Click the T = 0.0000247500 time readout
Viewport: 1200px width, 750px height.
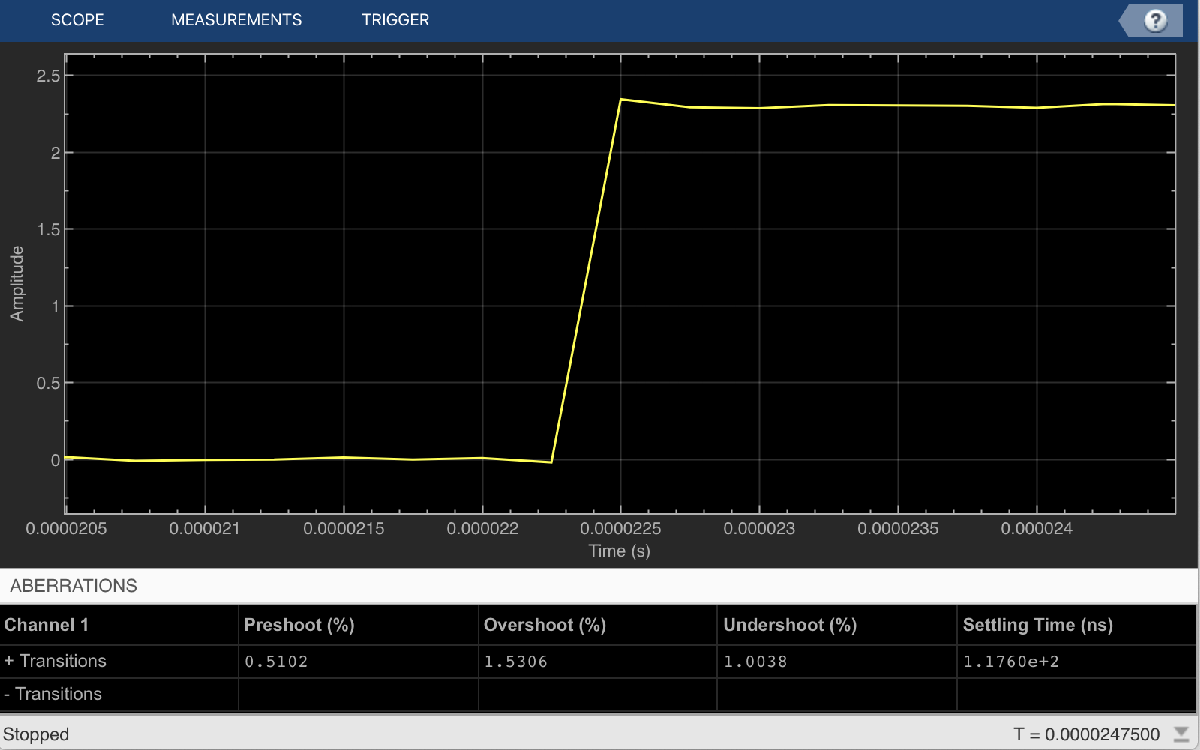(1087, 734)
